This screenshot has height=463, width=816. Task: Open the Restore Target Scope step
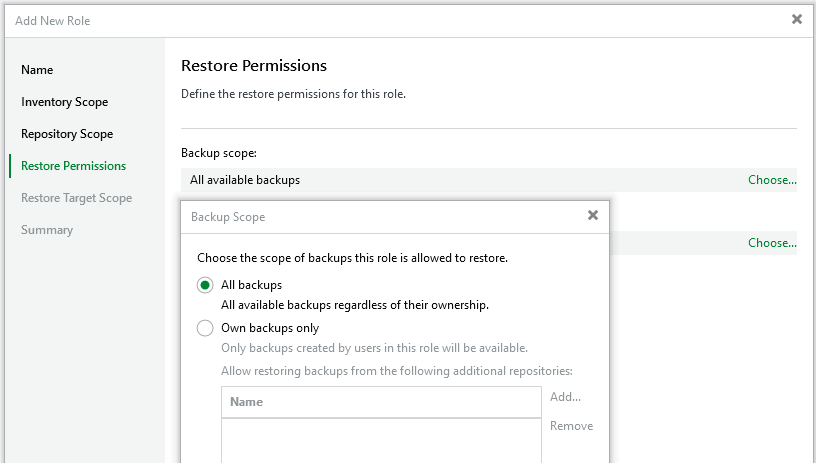click(x=76, y=198)
